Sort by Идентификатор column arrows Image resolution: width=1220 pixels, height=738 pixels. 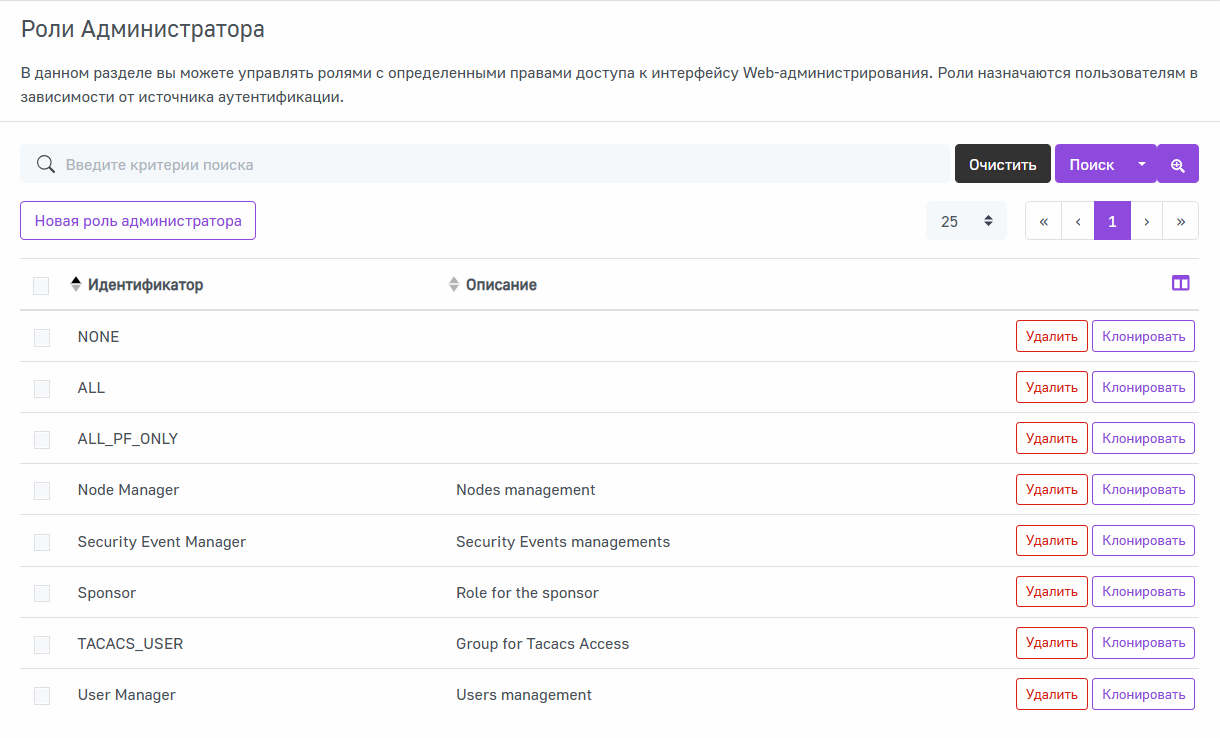pyautogui.click(x=75, y=285)
